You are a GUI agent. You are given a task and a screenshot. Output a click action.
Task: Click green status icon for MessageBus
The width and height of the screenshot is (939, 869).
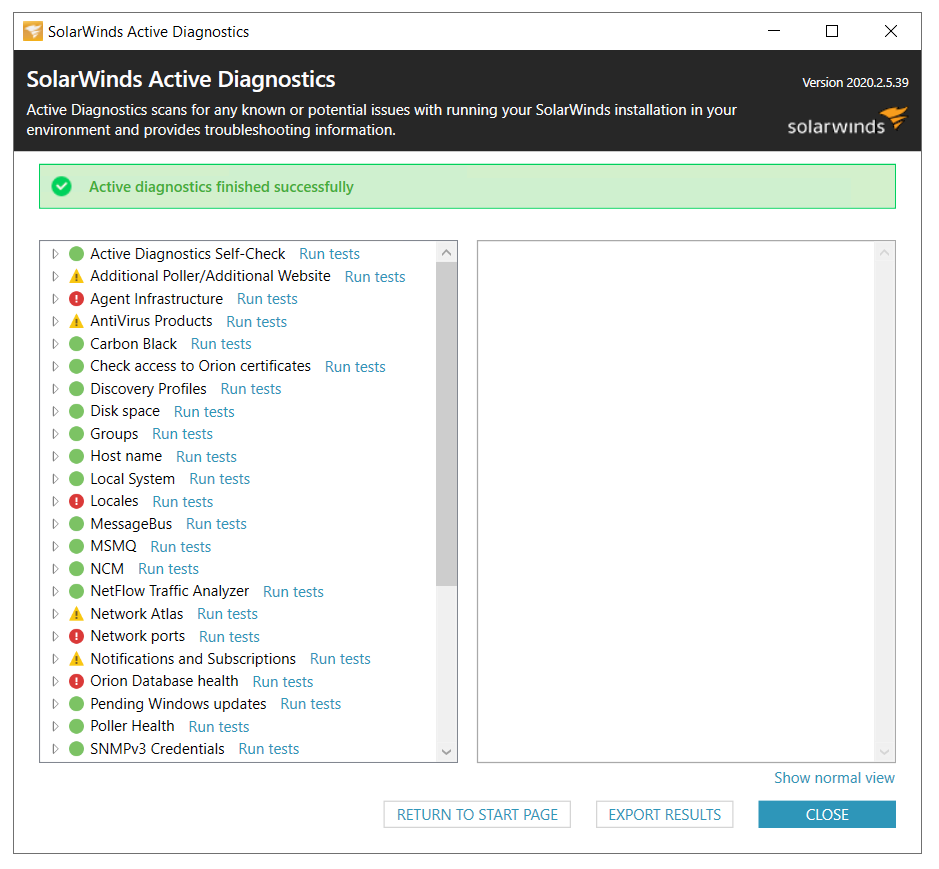click(x=76, y=524)
